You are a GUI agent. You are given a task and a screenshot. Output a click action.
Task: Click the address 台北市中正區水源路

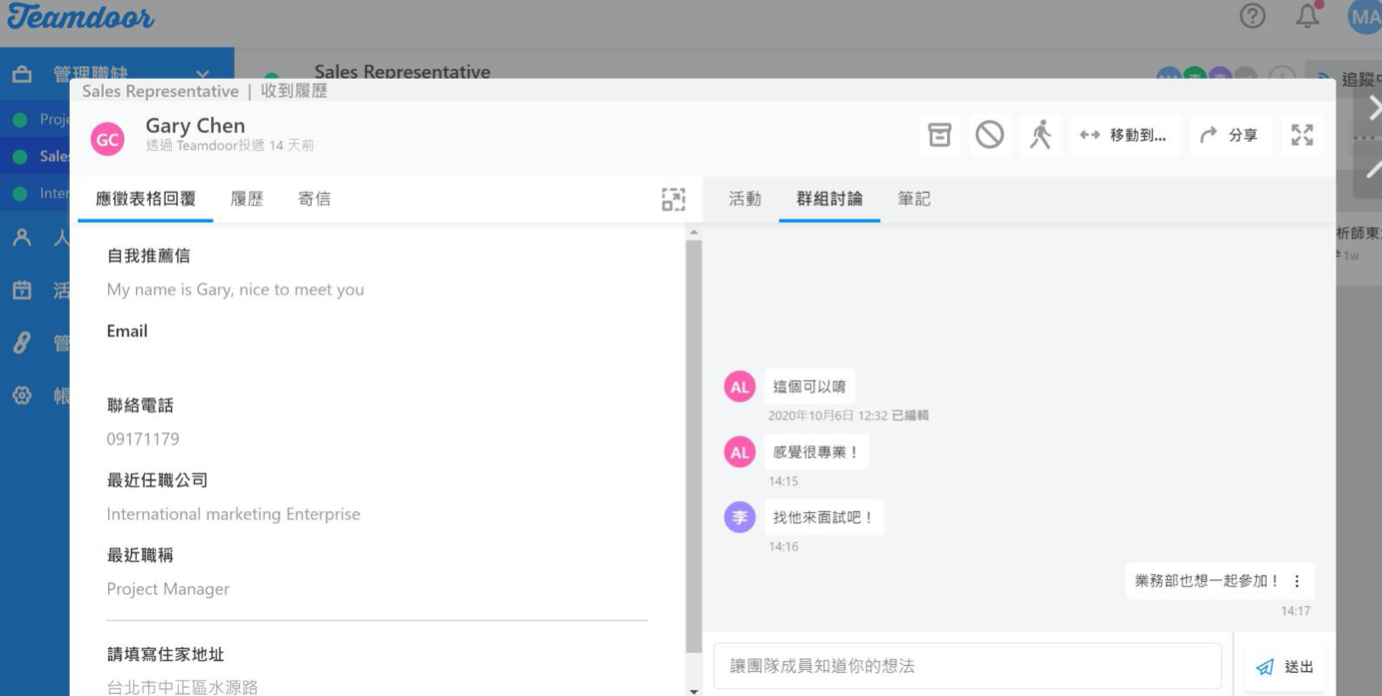[x=182, y=687]
